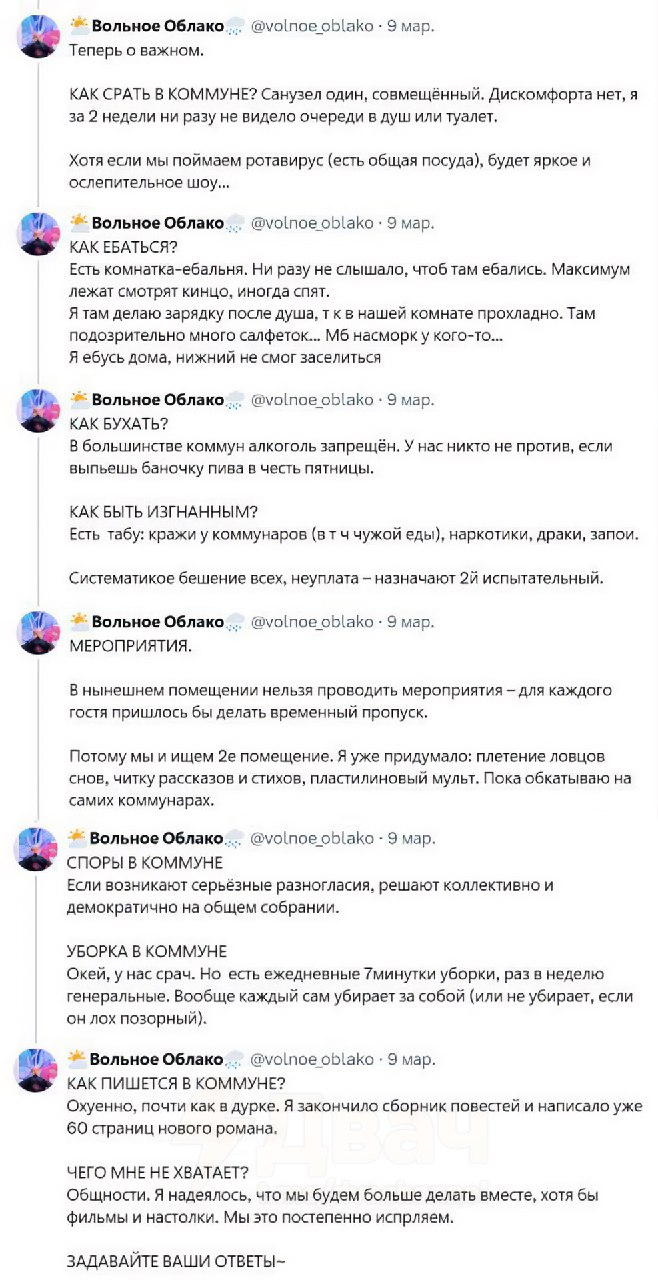Open the "9 мар." timestamp on the "МЕРОПРИЯТИЯ" tweet
This screenshot has width=658, height=1280.
[410, 622]
